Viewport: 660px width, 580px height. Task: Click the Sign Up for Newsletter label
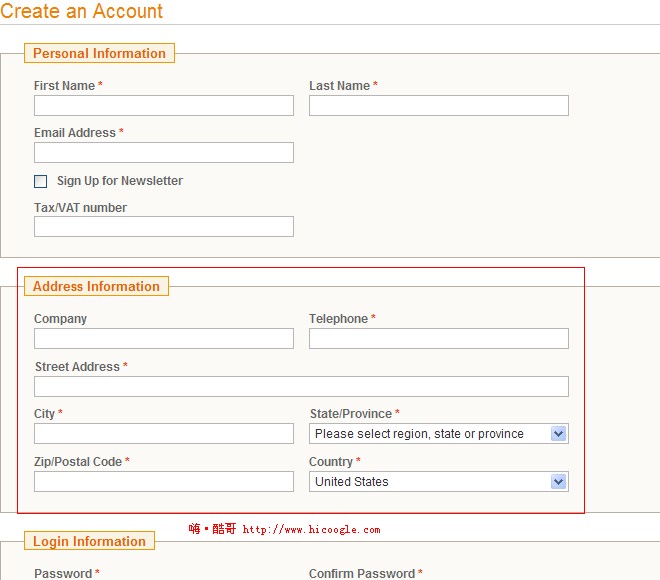pos(120,181)
